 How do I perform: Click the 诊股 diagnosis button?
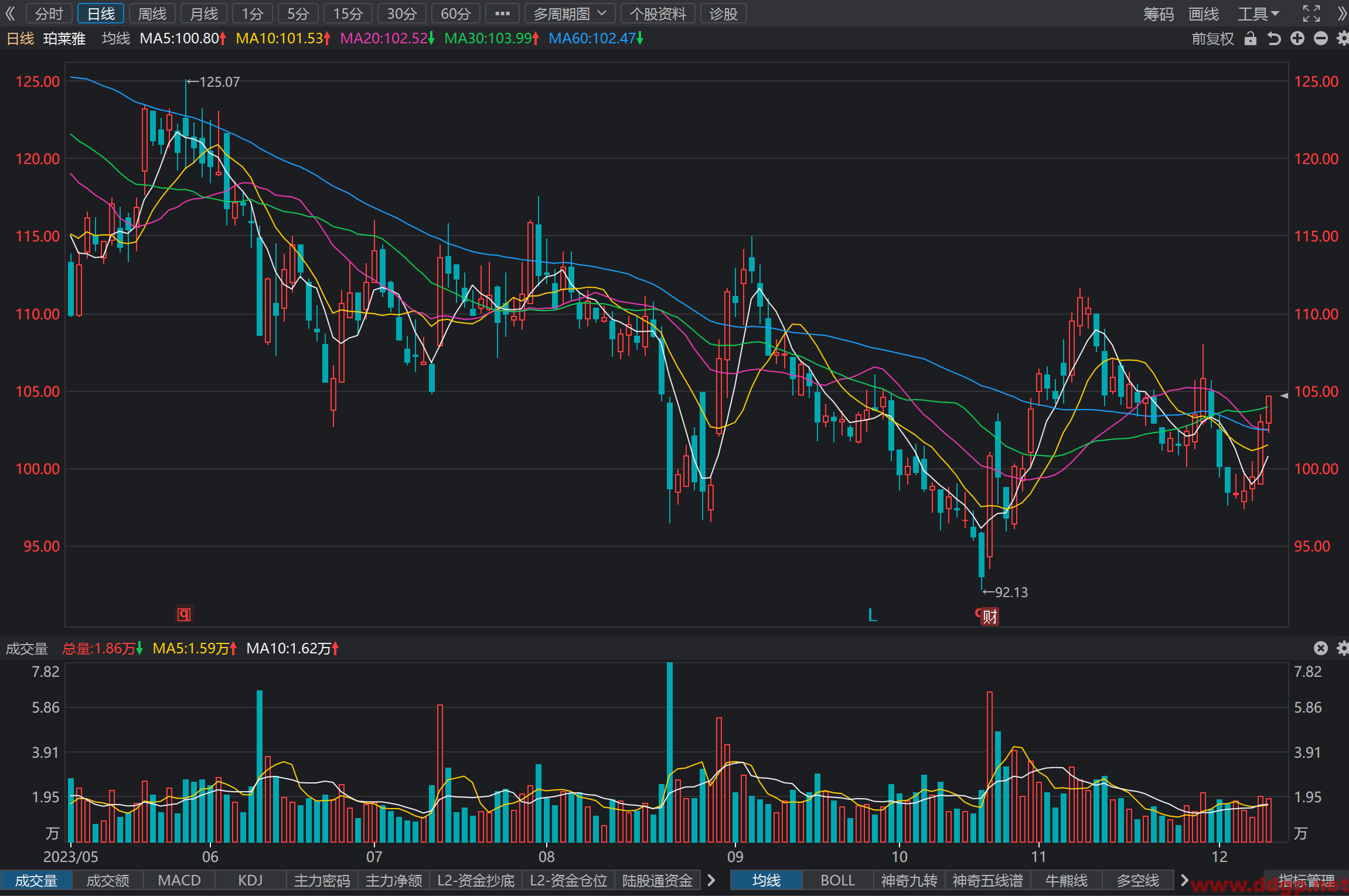pyautogui.click(x=723, y=13)
